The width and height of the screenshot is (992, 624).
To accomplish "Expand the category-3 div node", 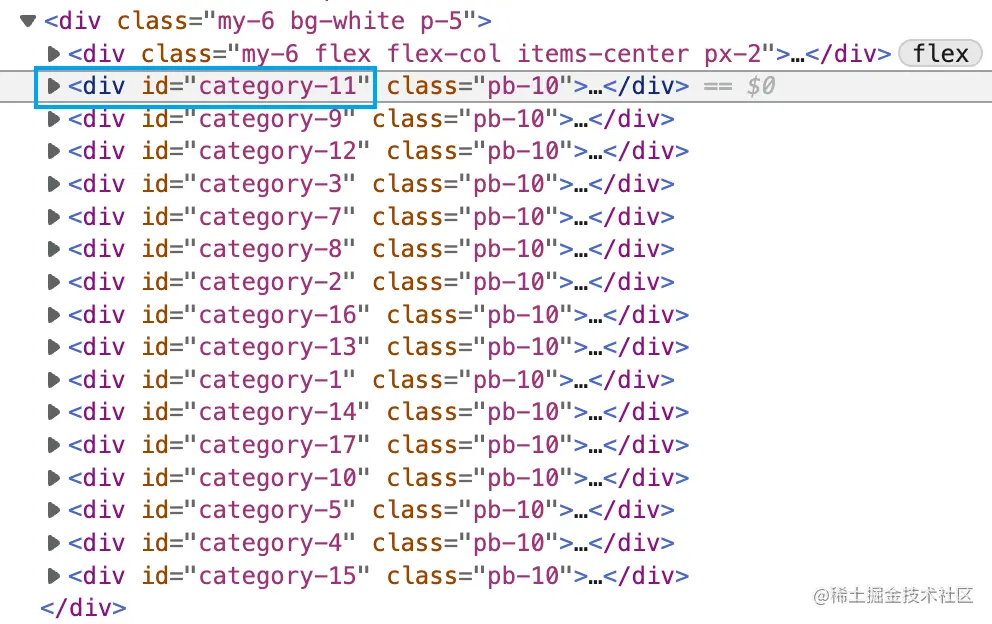I will (54, 184).
